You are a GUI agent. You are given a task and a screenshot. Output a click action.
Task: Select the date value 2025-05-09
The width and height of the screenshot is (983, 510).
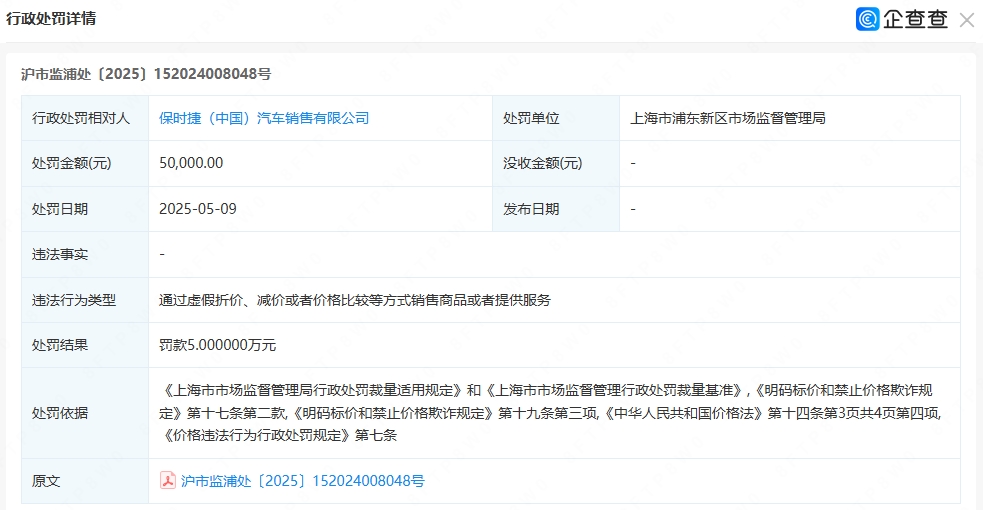tap(197, 209)
